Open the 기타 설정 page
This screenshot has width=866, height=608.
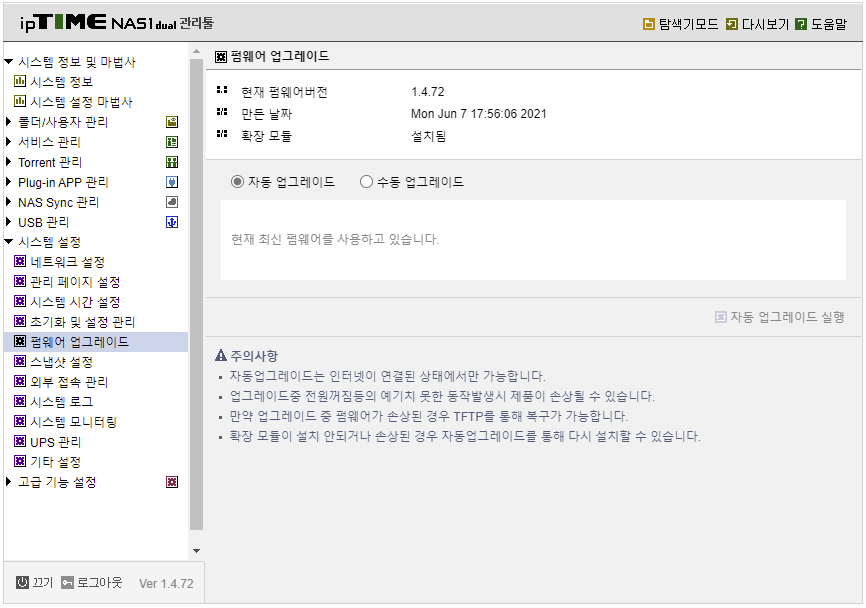[x=55, y=462]
